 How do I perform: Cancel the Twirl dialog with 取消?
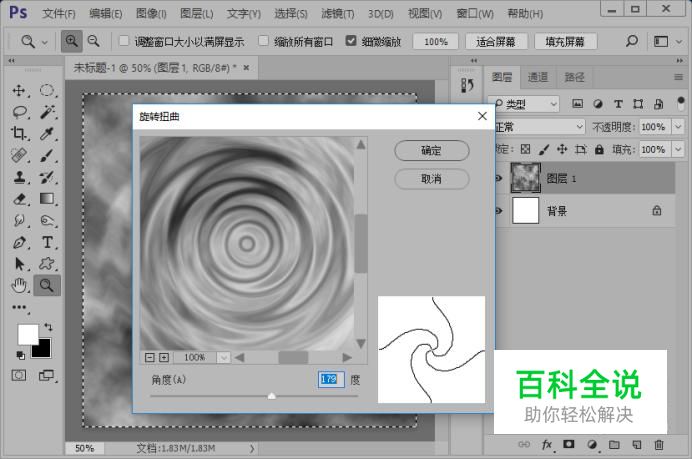(x=431, y=179)
